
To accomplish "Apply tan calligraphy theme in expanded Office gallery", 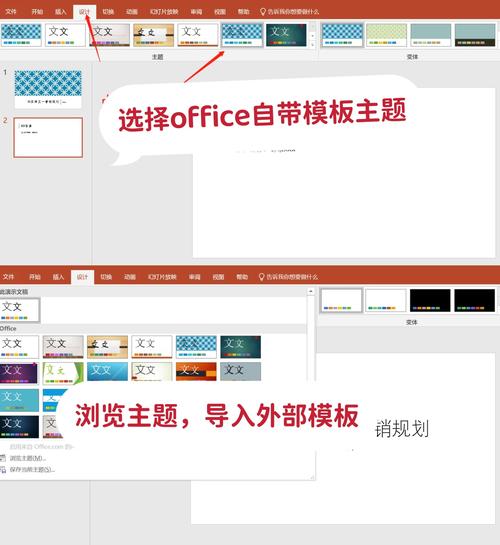I will tap(107, 347).
